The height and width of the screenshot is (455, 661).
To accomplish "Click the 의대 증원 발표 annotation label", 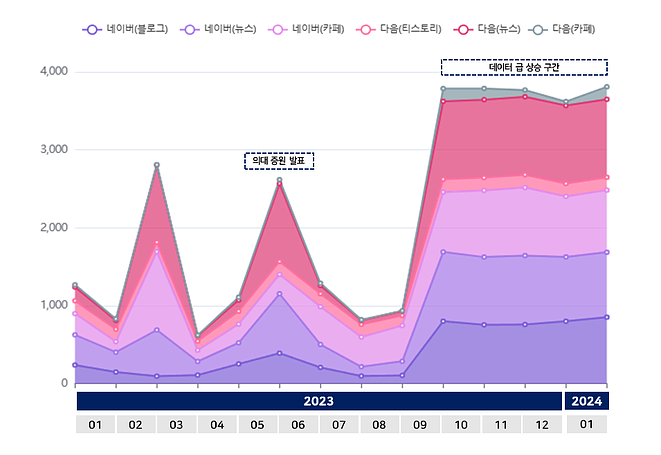I will (279, 160).
